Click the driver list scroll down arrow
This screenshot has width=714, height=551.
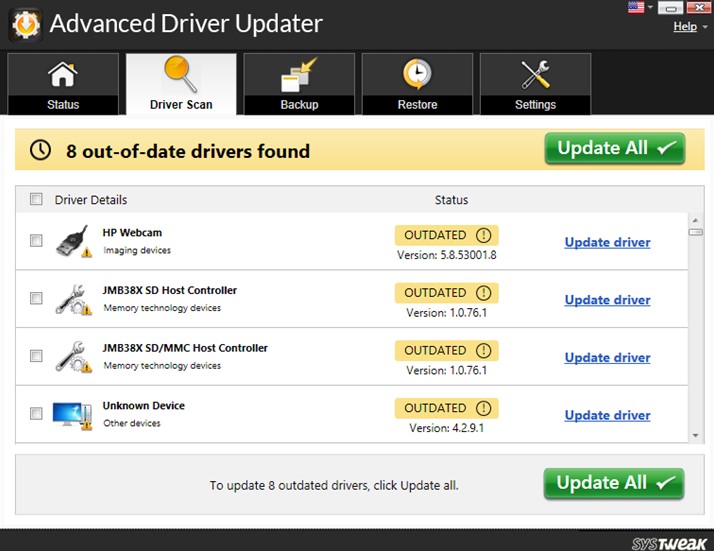click(695, 435)
